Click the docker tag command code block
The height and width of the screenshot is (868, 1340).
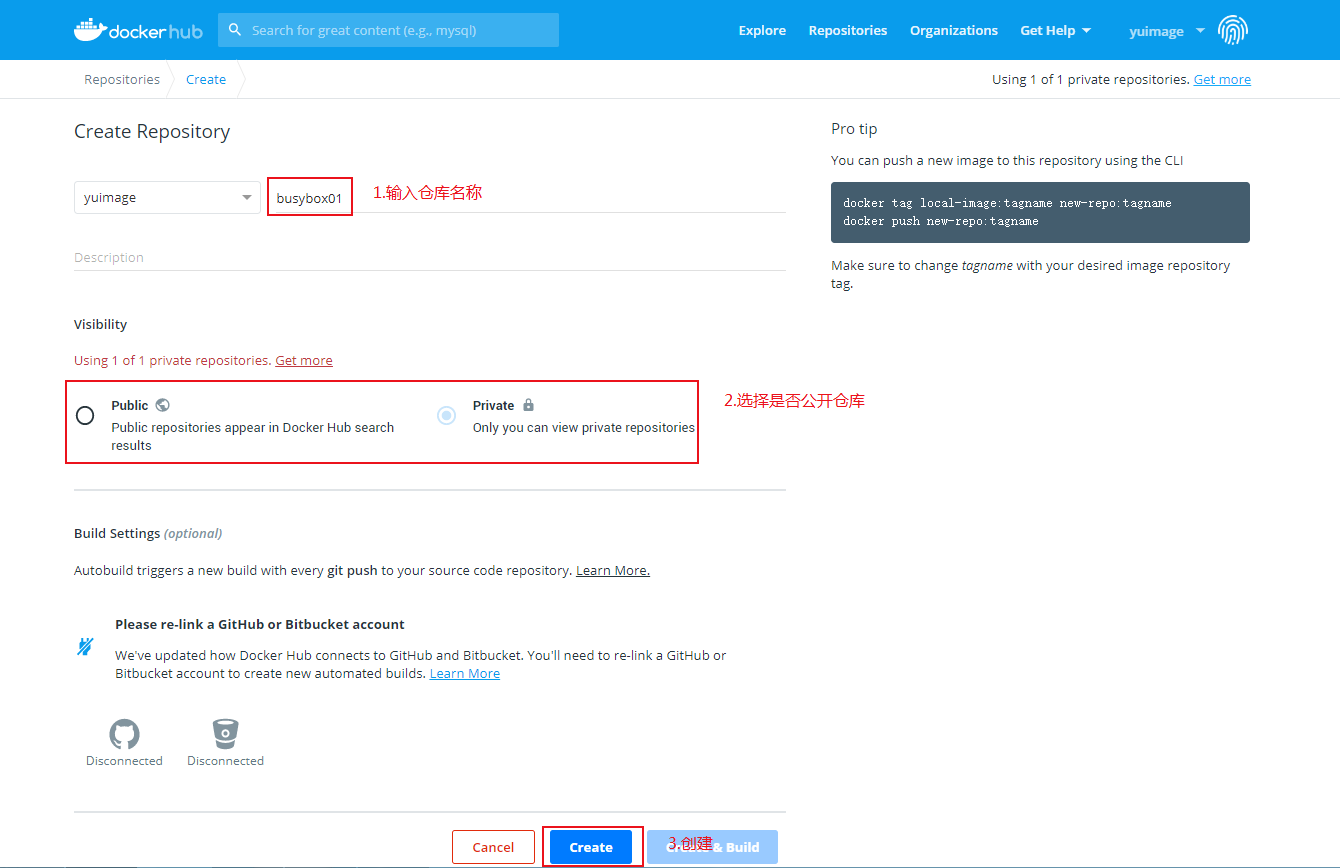point(1040,212)
